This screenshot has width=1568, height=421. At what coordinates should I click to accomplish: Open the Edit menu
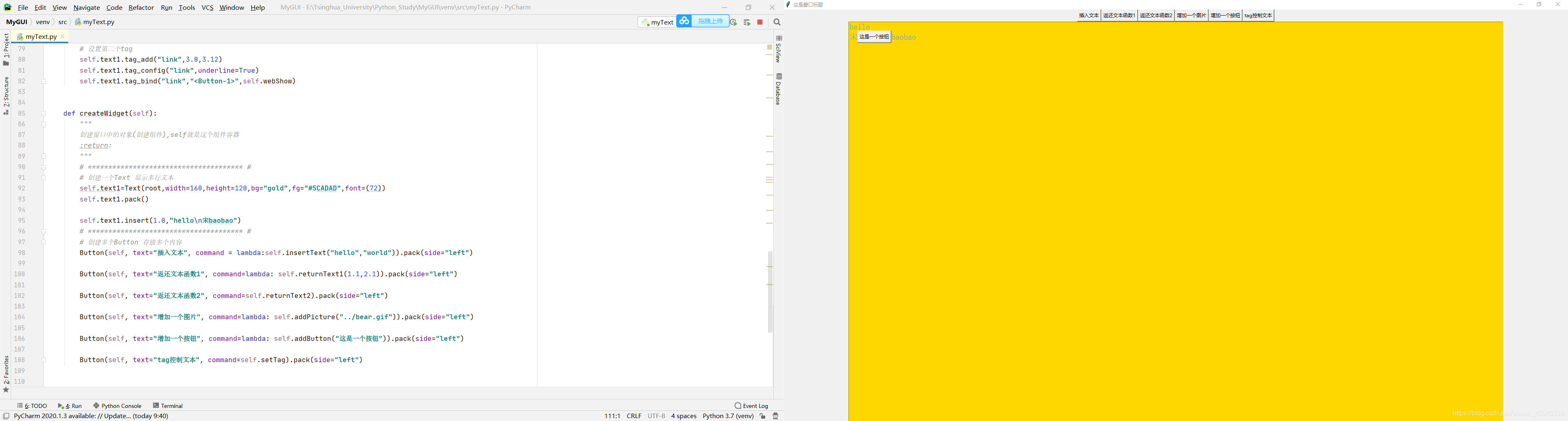coord(40,7)
